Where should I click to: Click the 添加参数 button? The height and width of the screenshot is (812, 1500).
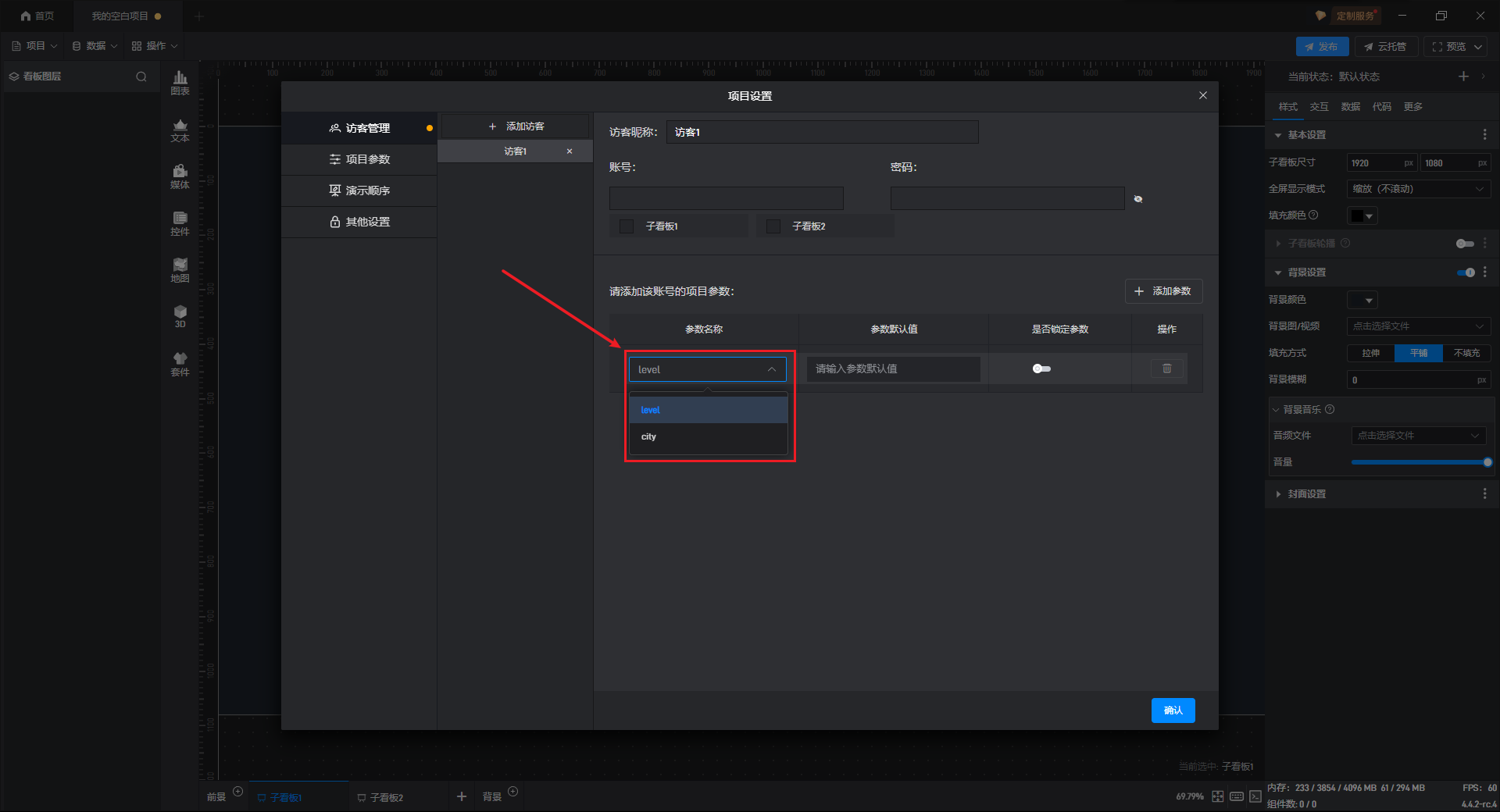click(1163, 291)
